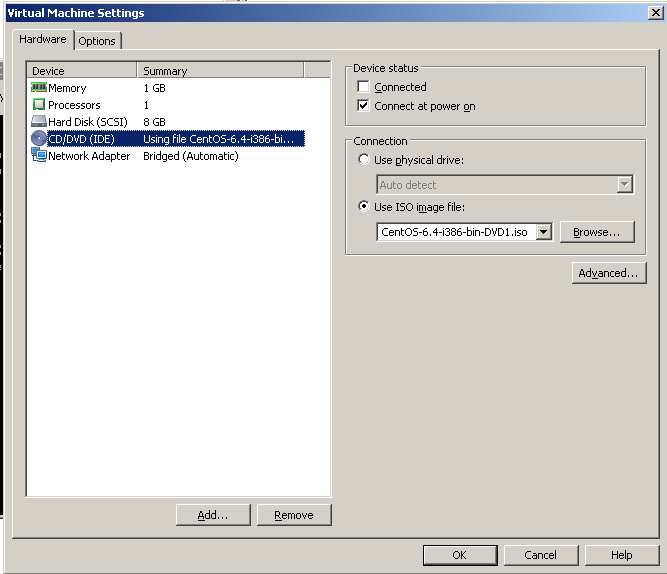Open the Advanced... settings button

point(609,273)
